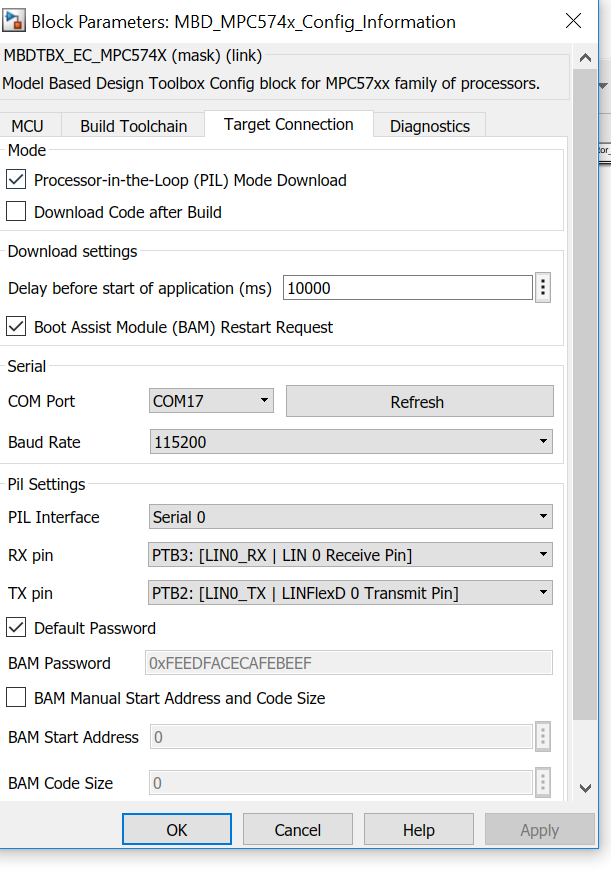Enable BAM Manual Start Address and Code Size

click(x=16, y=698)
